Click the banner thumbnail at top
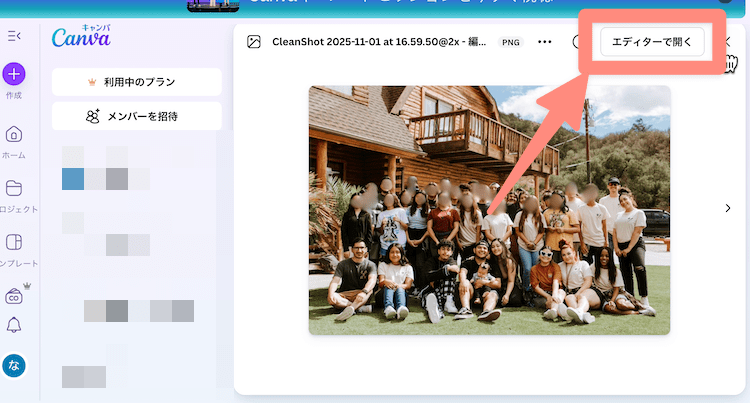 pos(213,6)
